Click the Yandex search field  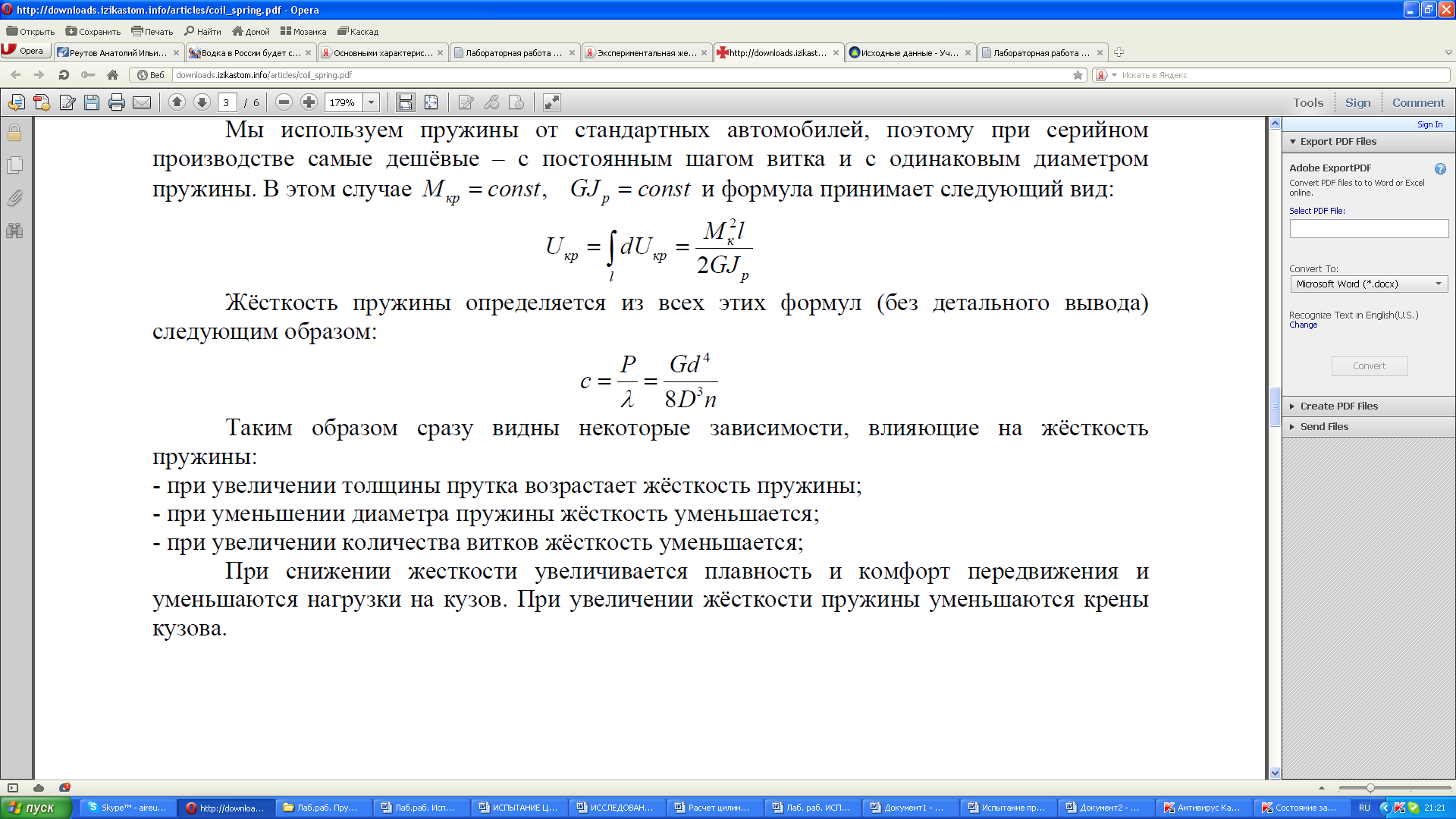(x=1283, y=75)
